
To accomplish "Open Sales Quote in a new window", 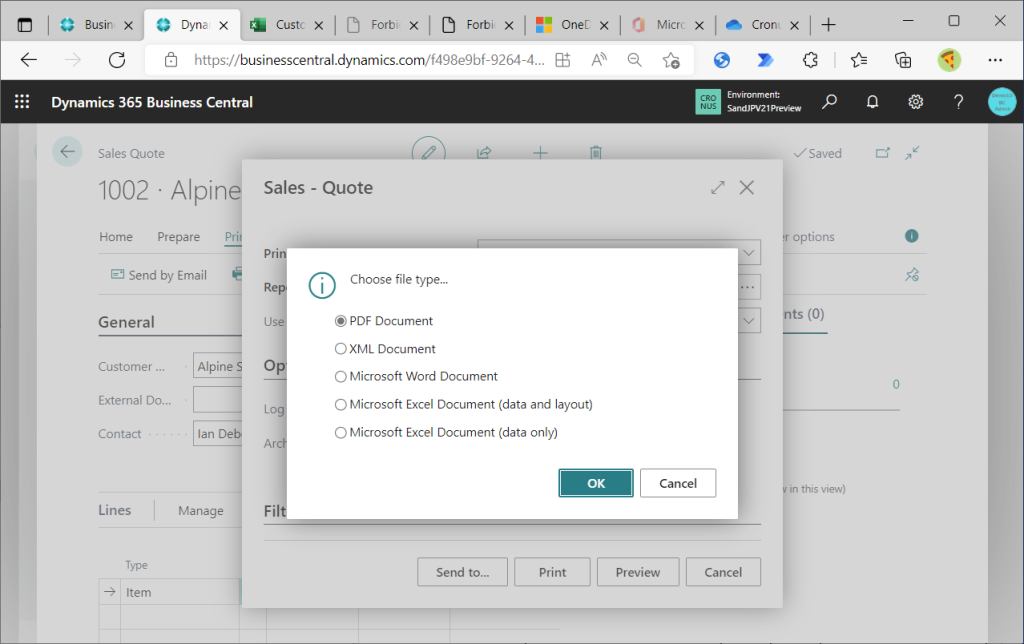I will (x=882, y=153).
